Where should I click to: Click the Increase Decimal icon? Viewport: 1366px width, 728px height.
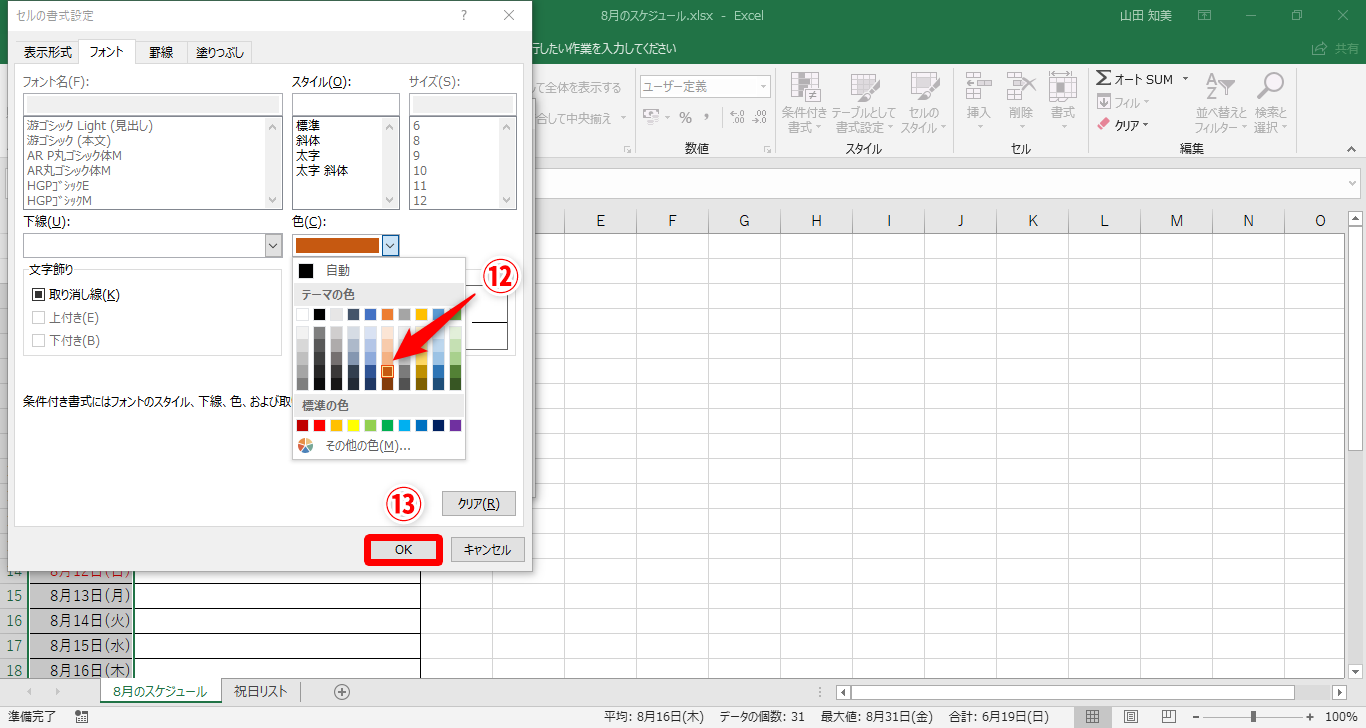pyautogui.click(x=738, y=117)
